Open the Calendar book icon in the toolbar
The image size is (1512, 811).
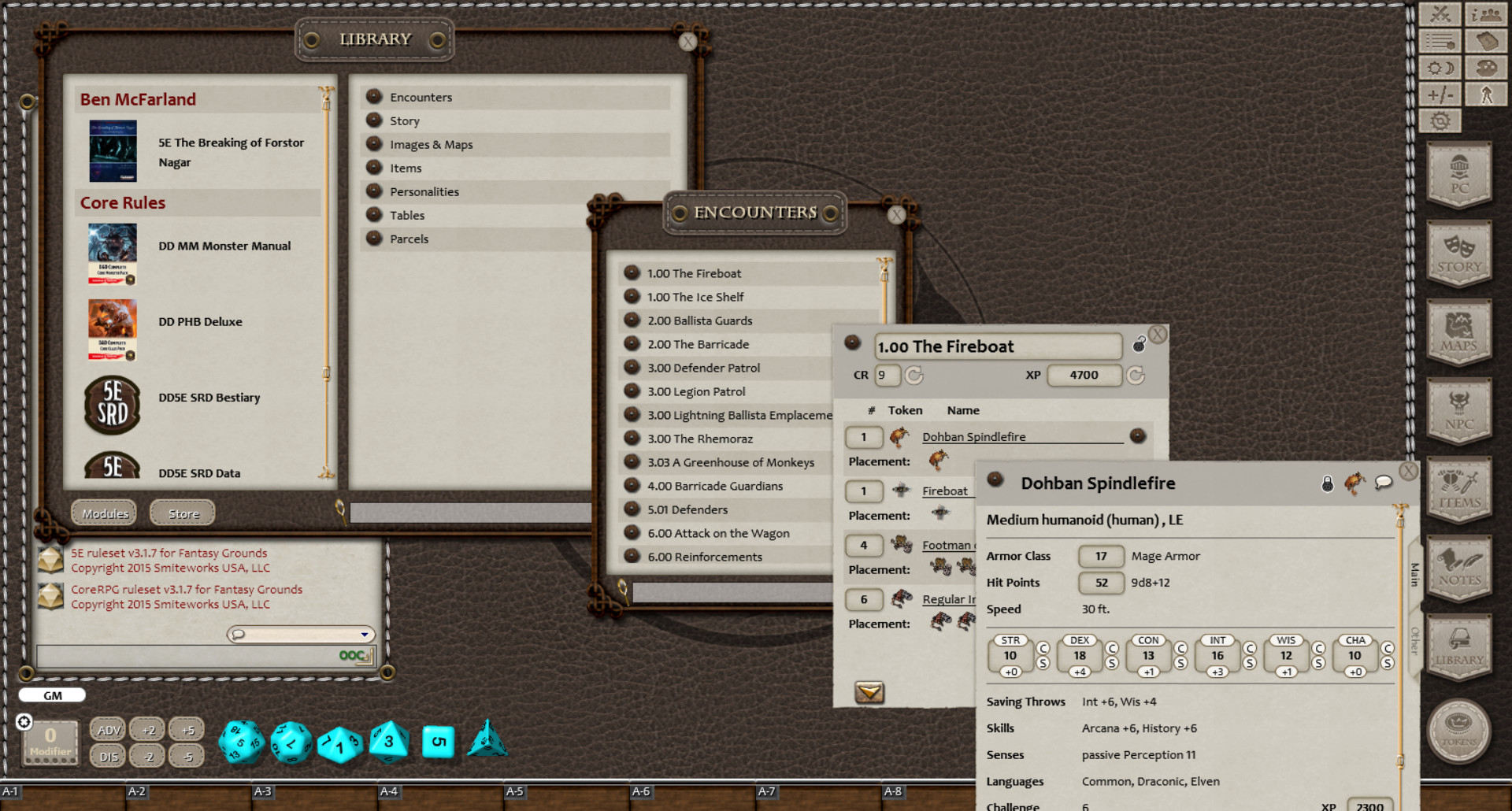tap(1487, 40)
